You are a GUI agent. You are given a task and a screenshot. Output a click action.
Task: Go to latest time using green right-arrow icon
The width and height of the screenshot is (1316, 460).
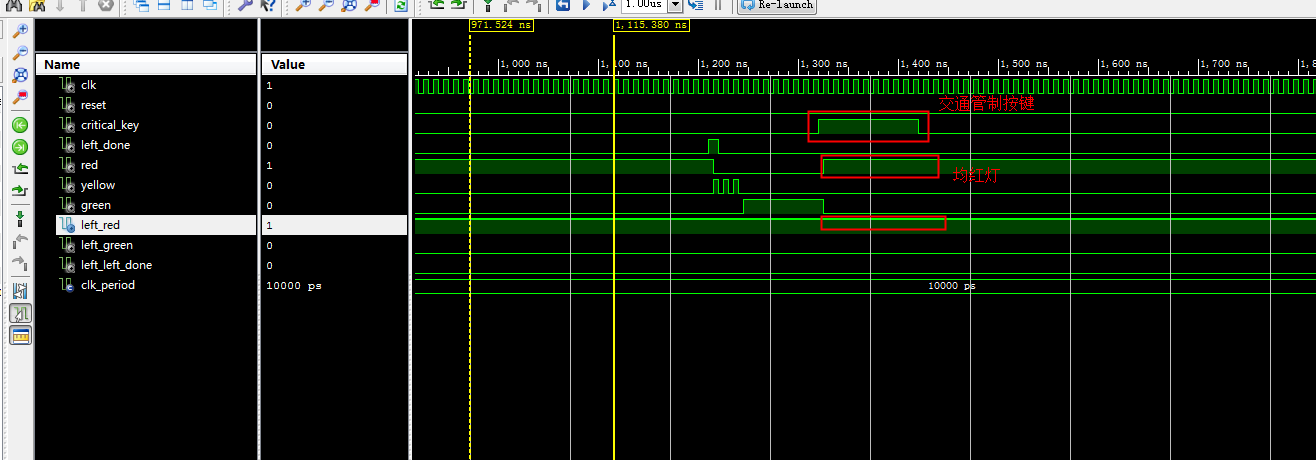click(19, 147)
